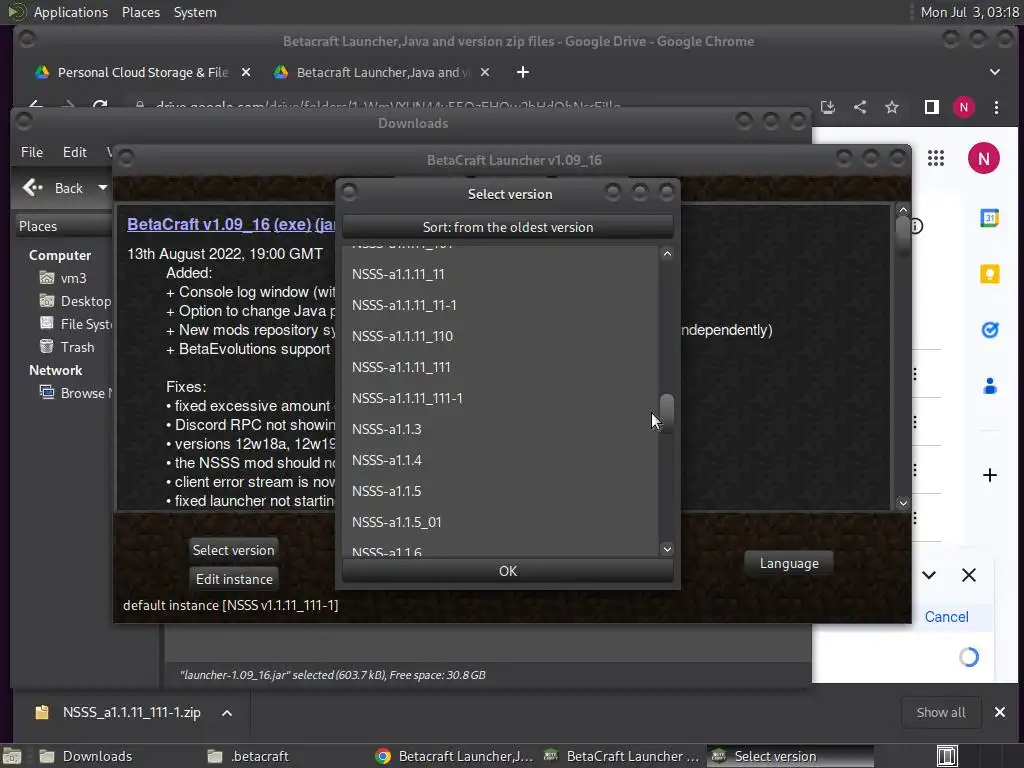Viewport: 1024px width, 768px height.
Task: Open Browse Network in sidebar
Action: pos(75,393)
